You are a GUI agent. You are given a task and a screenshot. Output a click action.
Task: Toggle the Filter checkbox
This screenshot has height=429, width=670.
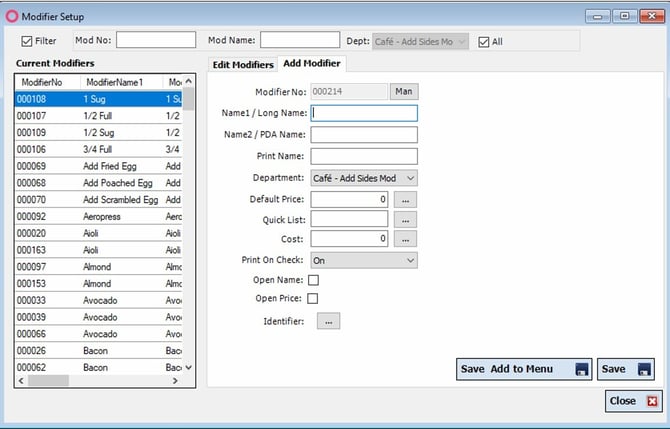(27, 41)
